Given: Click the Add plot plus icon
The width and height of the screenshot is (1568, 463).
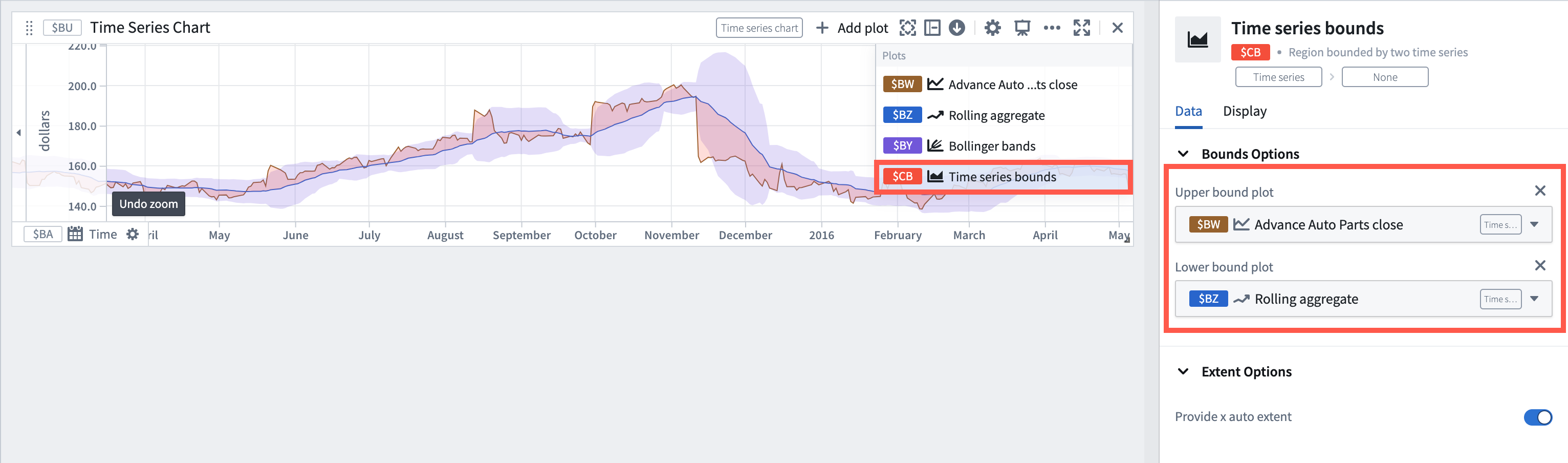Looking at the screenshot, I should click(x=822, y=28).
